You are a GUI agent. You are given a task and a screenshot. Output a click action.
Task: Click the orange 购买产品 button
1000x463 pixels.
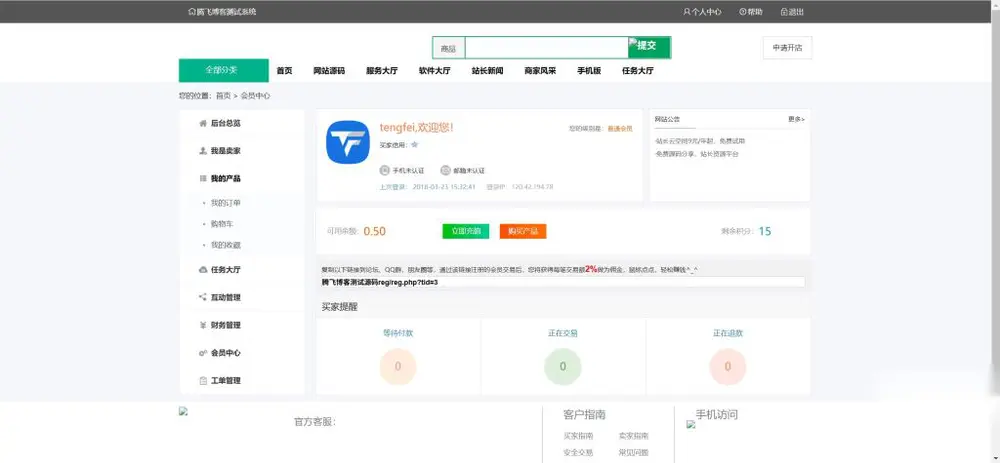[523, 232]
